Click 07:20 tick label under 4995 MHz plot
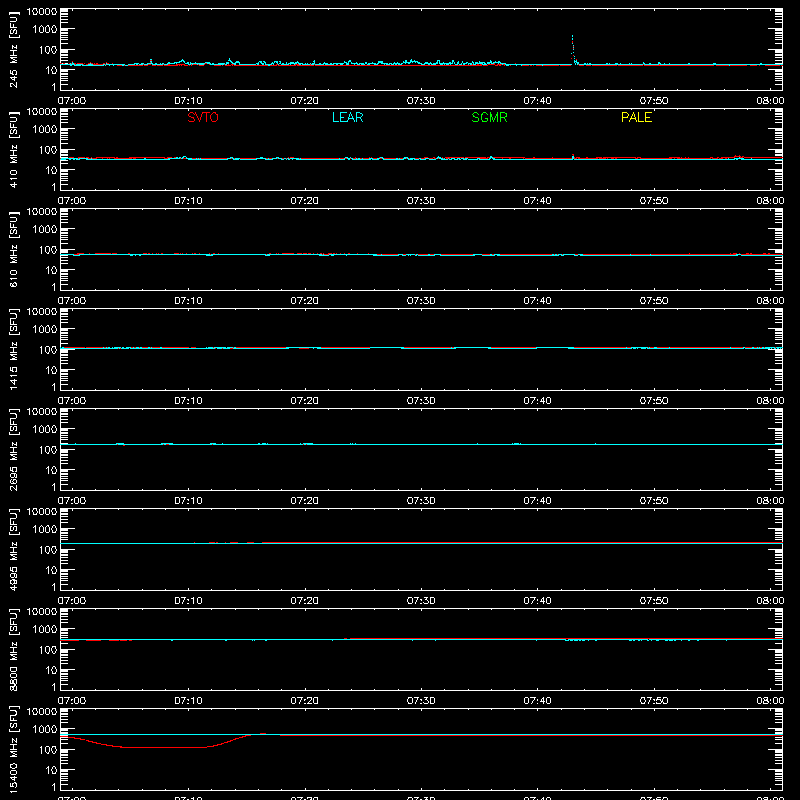The width and height of the screenshot is (800, 800). tap(305, 601)
